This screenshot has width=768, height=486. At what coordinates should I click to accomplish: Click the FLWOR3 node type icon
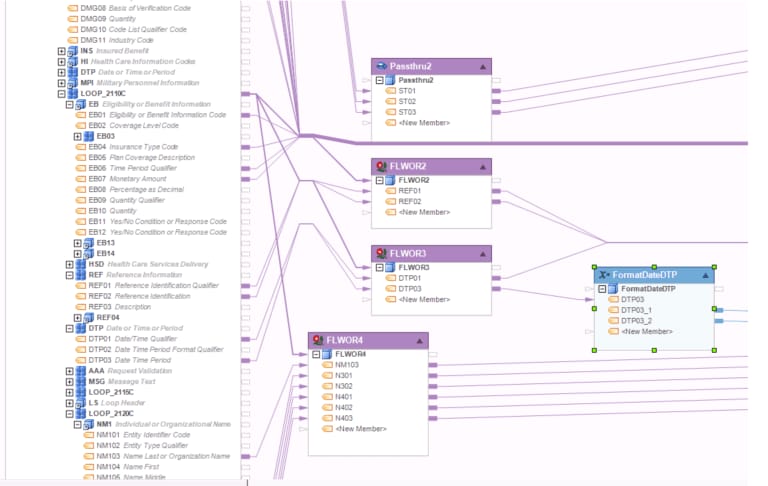click(381, 253)
